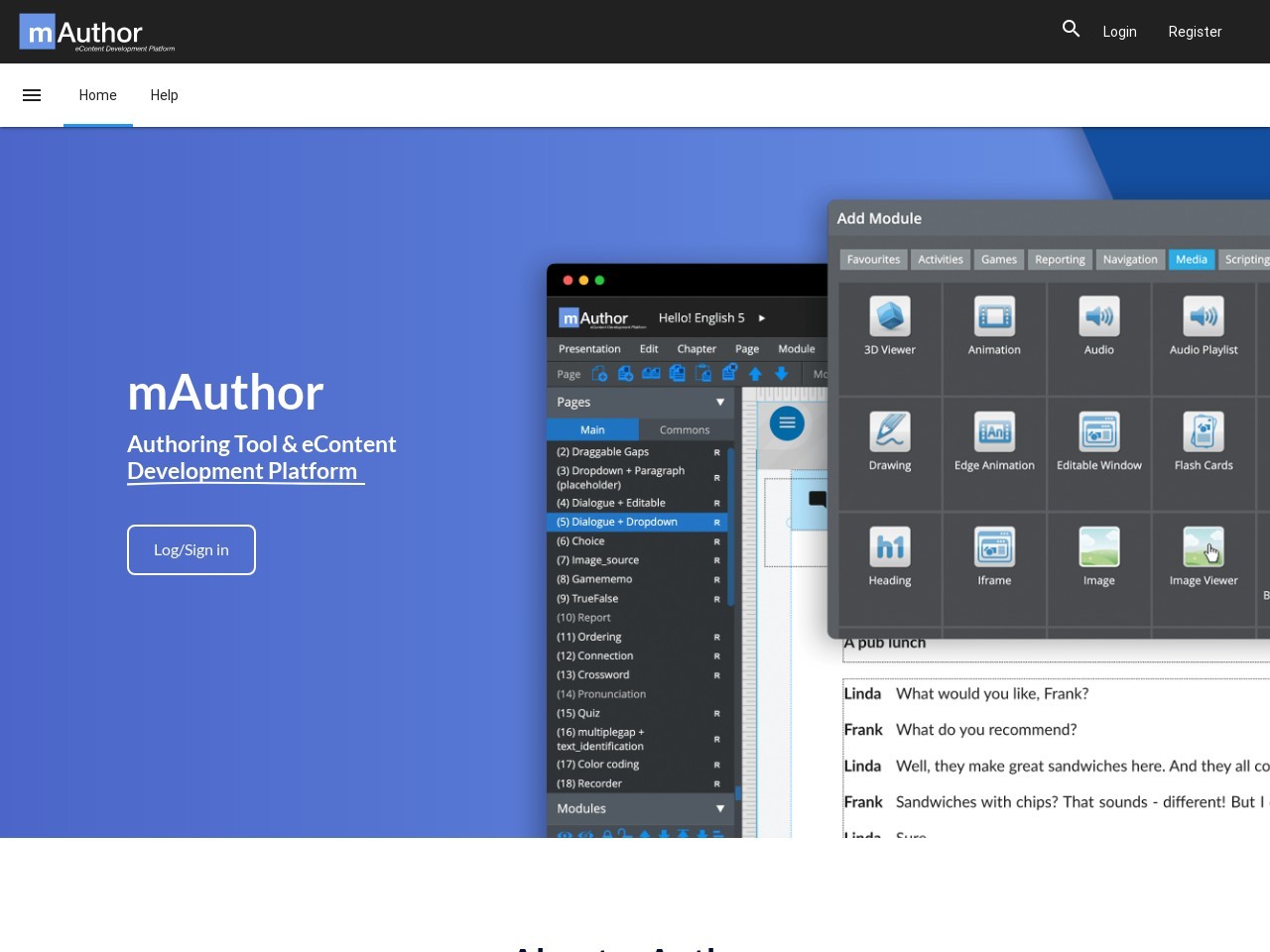Select page (5) Dialogue + Dropdown
The image size is (1270, 952).
click(637, 522)
